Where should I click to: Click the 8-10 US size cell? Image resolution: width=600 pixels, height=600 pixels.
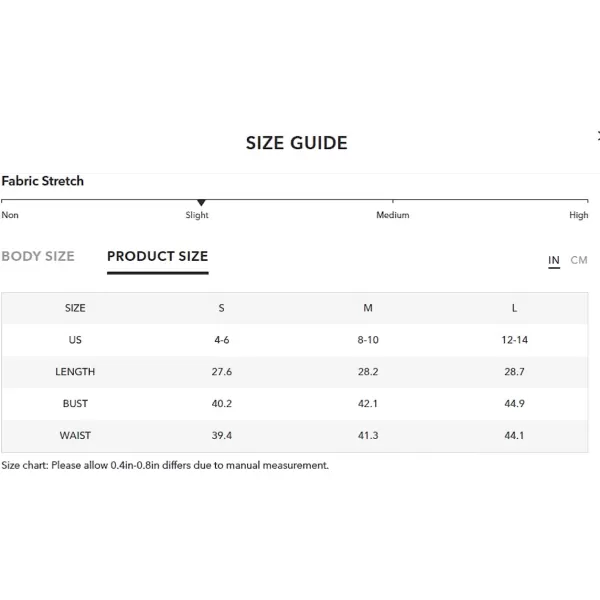click(x=368, y=340)
